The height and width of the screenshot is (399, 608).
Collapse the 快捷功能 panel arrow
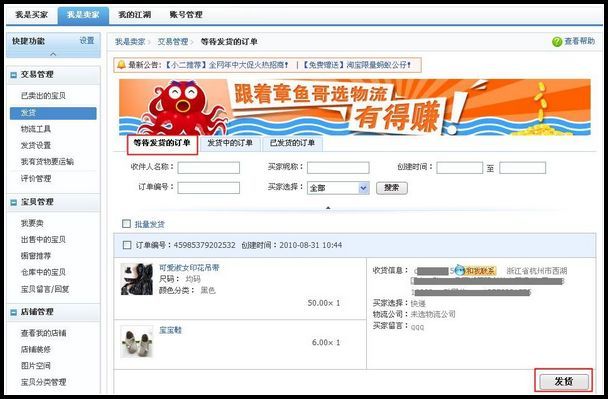[x=53, y=54]
